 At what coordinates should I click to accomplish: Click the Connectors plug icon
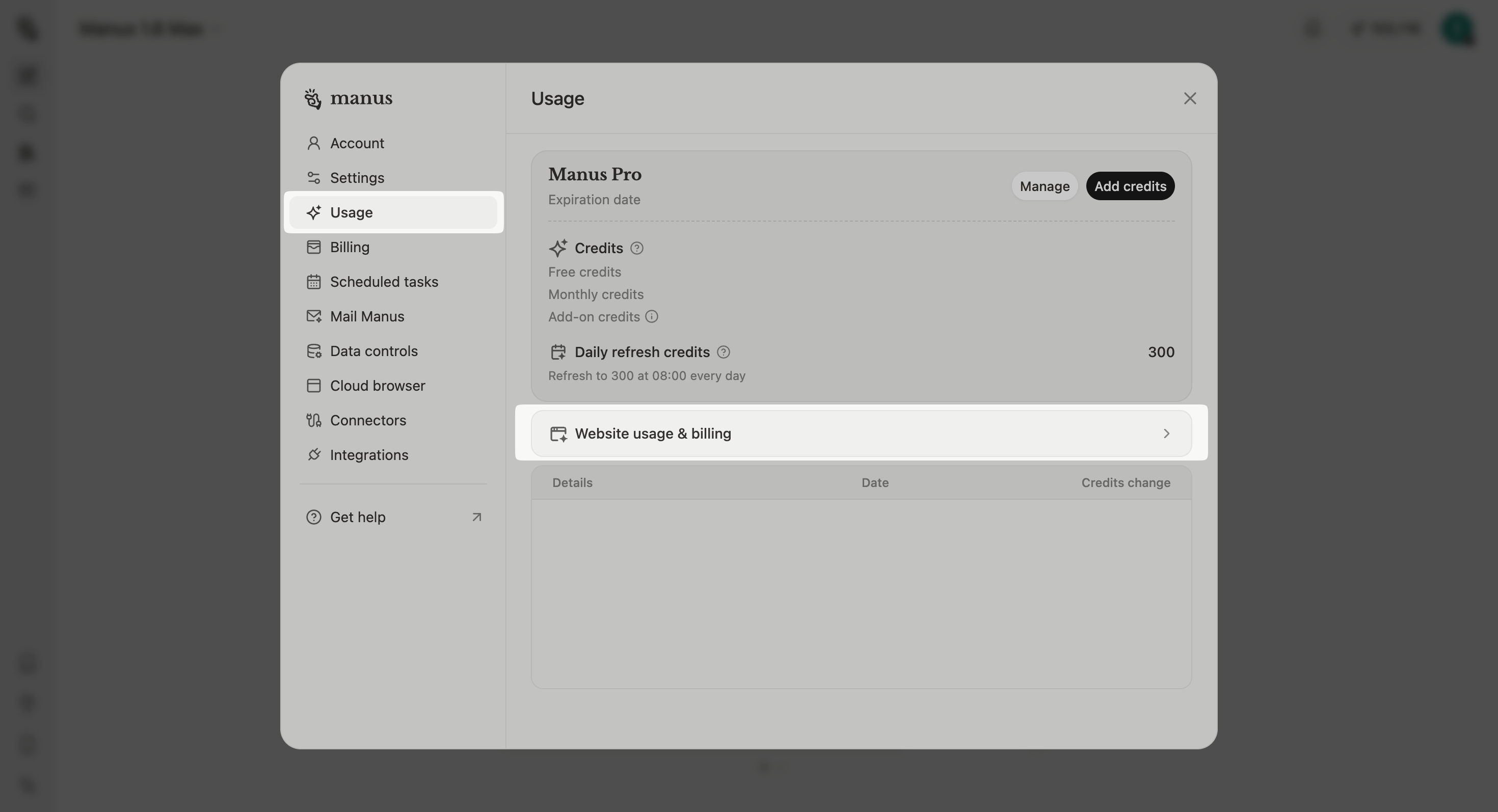pos(314,420)
